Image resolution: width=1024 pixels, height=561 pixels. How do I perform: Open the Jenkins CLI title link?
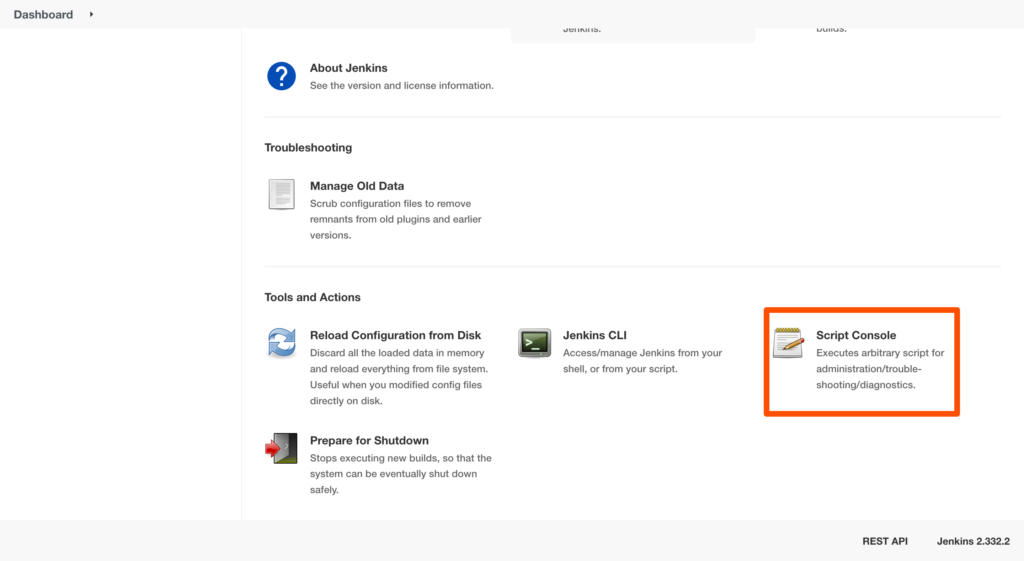pos(594,335)
